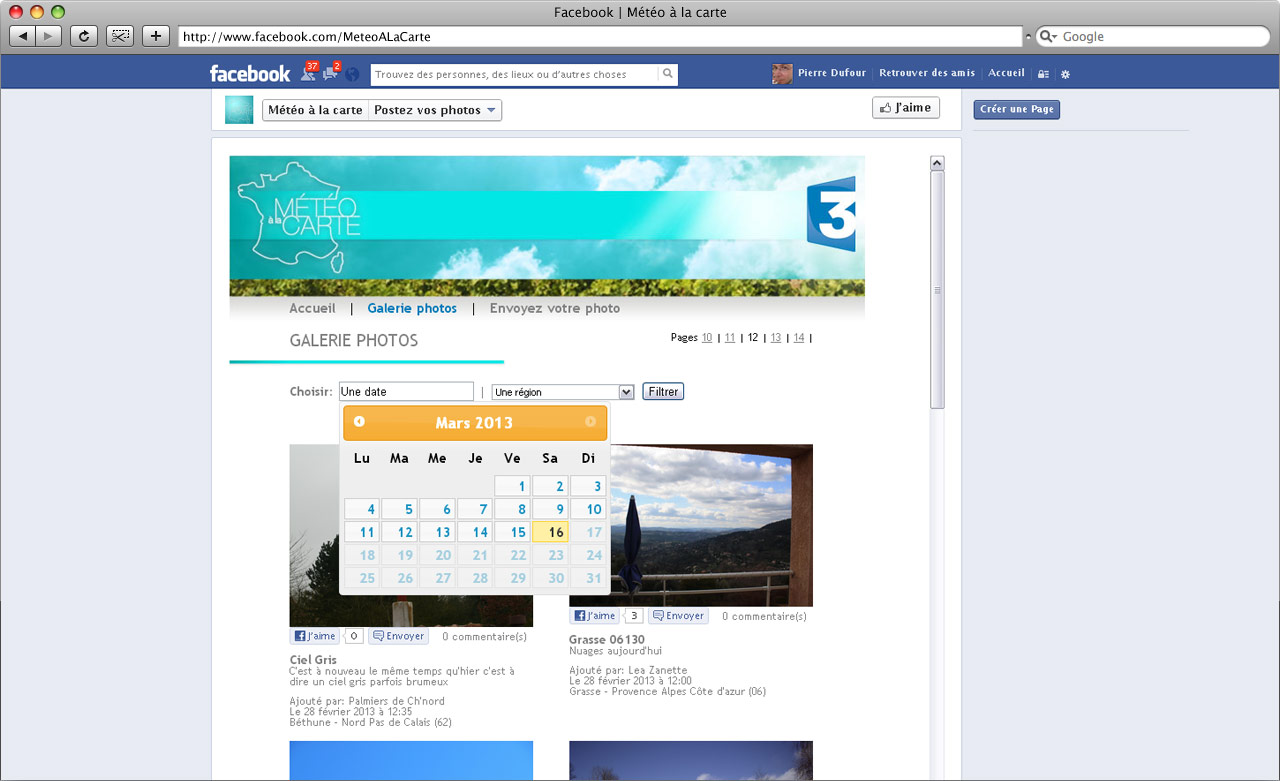Click the Météo à la Carte banner logo
The width and height of the screenshot is (1280, 781).
click(x=298, y=216)
